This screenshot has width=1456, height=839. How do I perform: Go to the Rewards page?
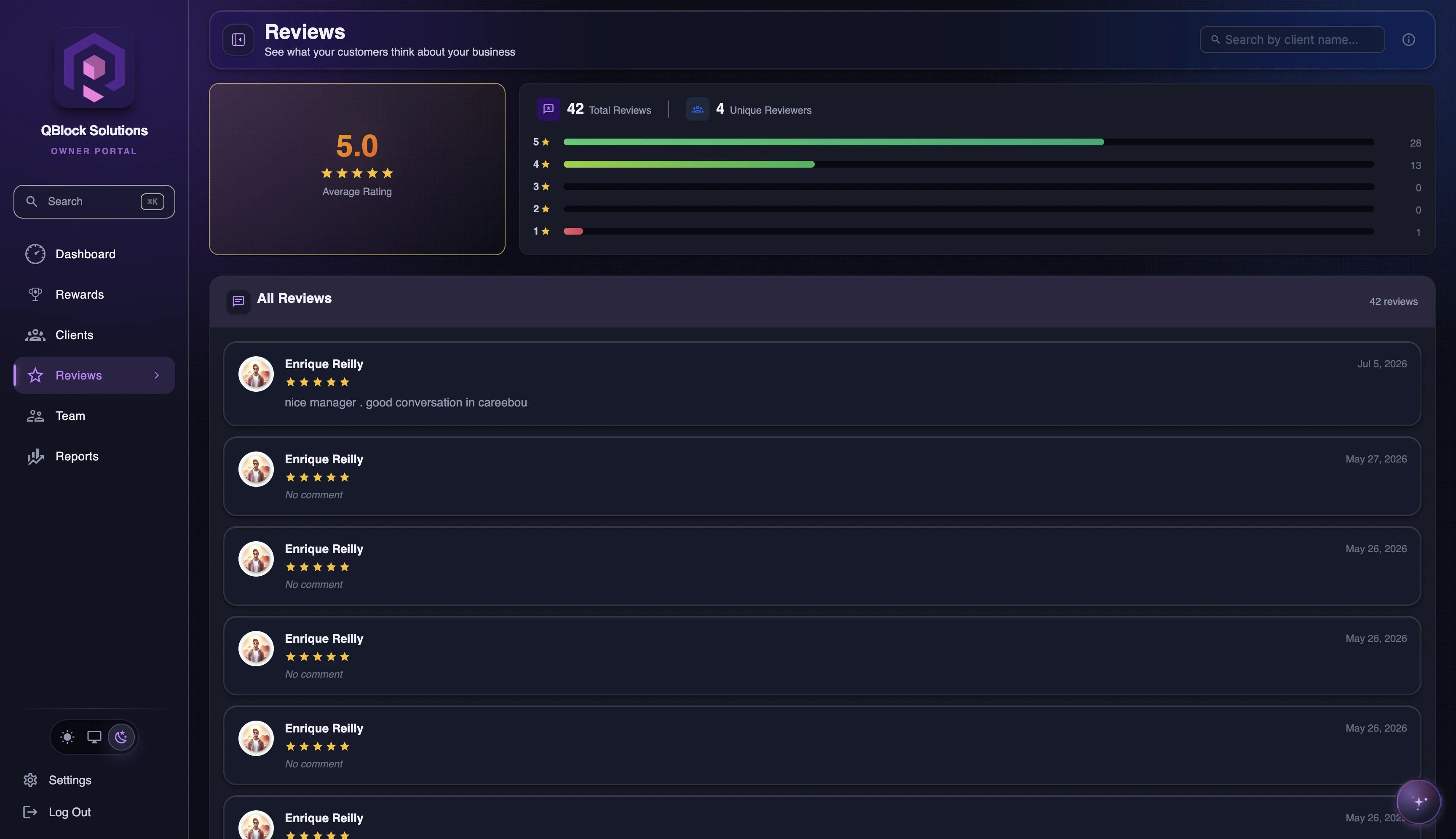tap(94, 294)
